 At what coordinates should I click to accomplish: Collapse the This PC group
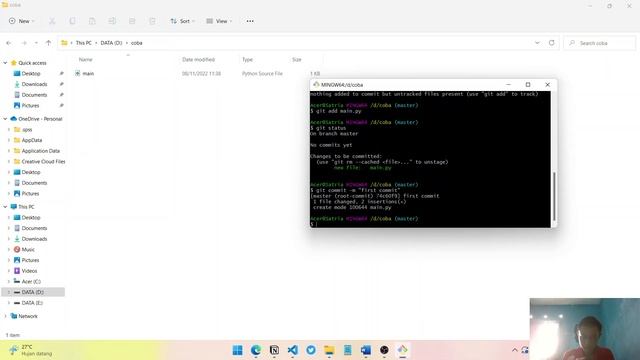click(5, 207)
